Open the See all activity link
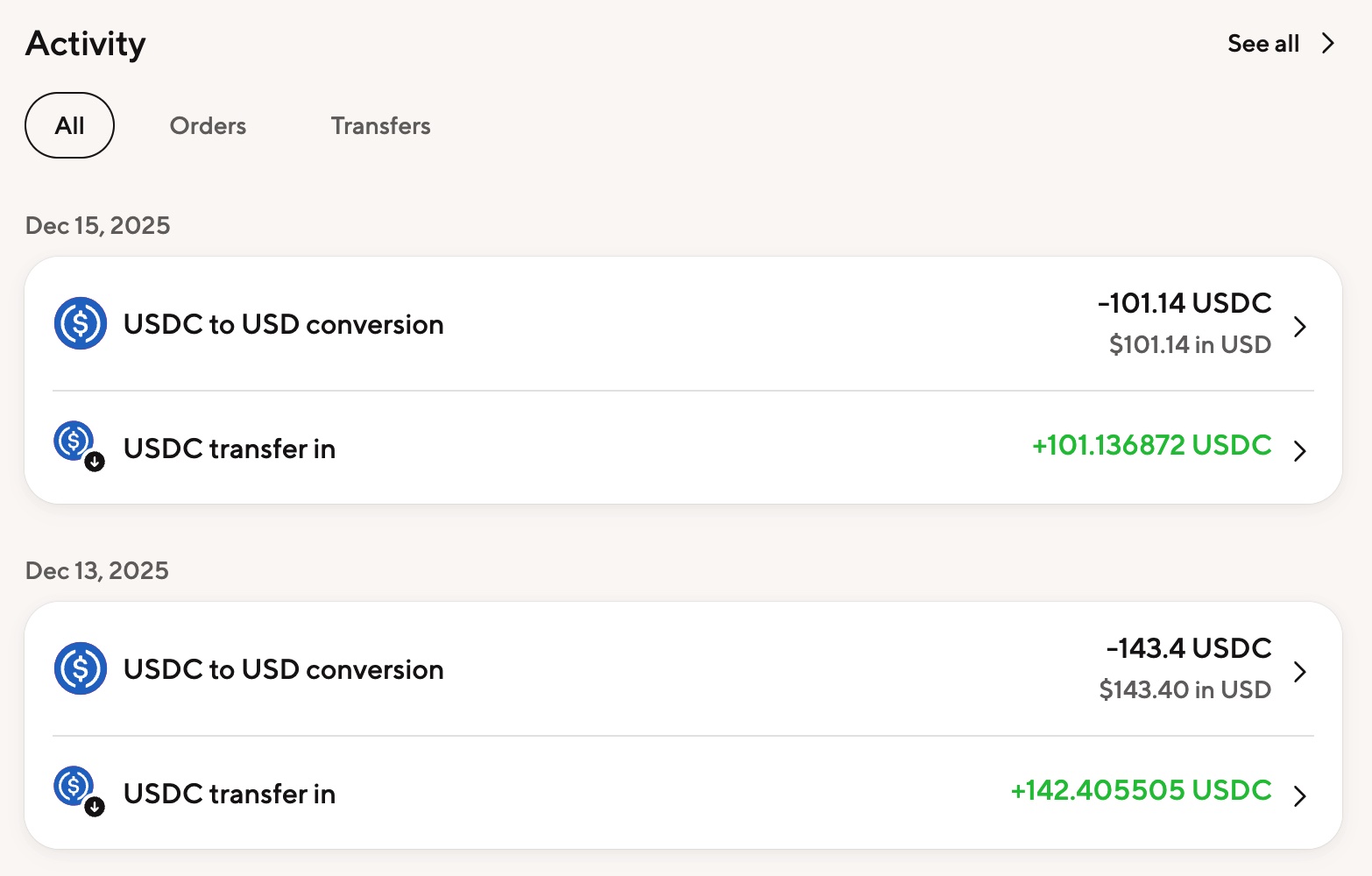This screenshot has width=1372, height=876. 1262,44
